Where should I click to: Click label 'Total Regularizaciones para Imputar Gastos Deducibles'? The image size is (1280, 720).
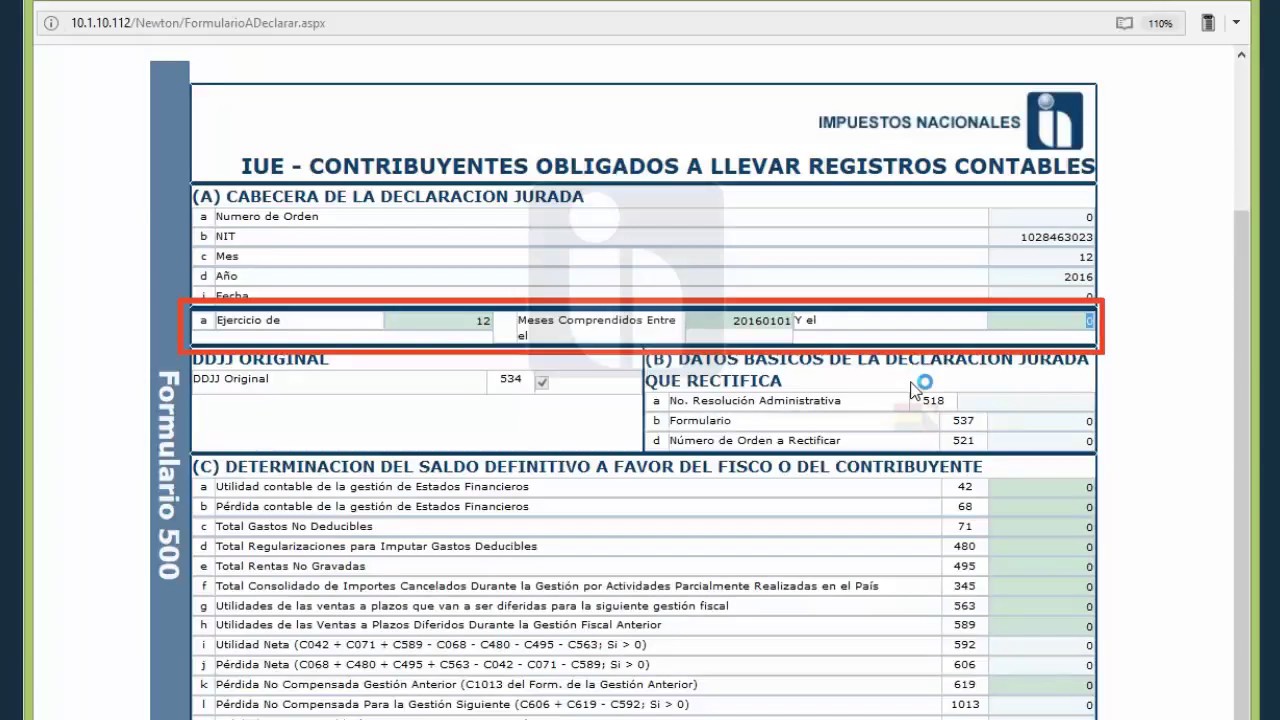click(376, 547)
